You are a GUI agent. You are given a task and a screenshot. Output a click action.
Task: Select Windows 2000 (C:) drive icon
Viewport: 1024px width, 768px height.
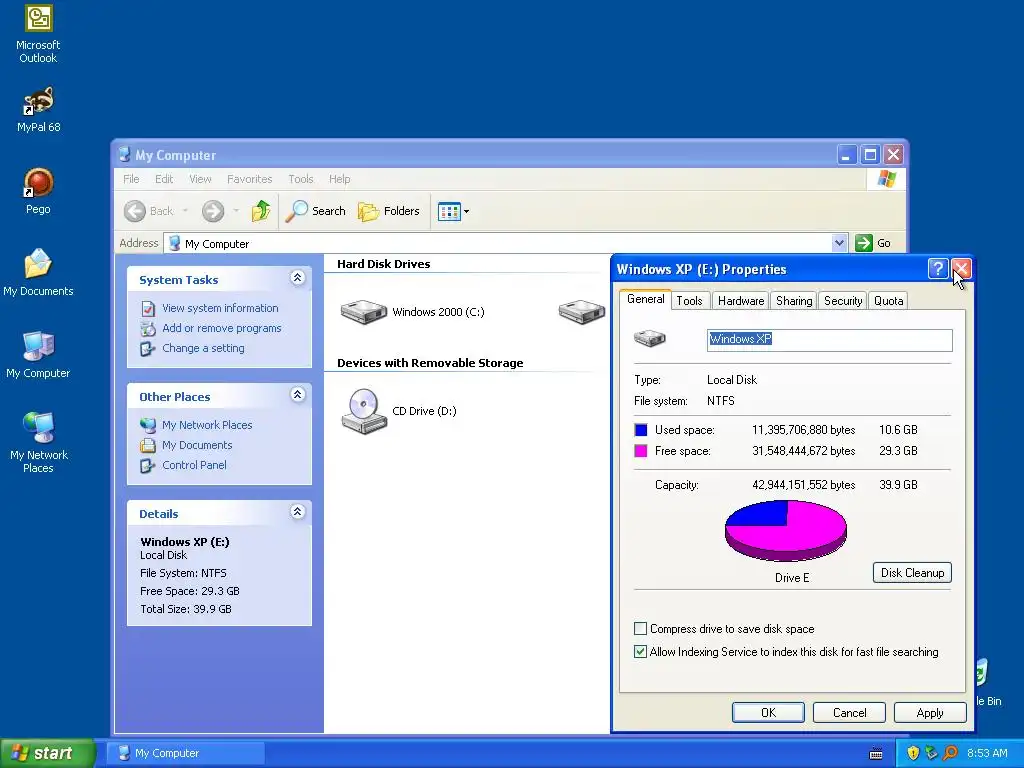(x=364, y=312)
